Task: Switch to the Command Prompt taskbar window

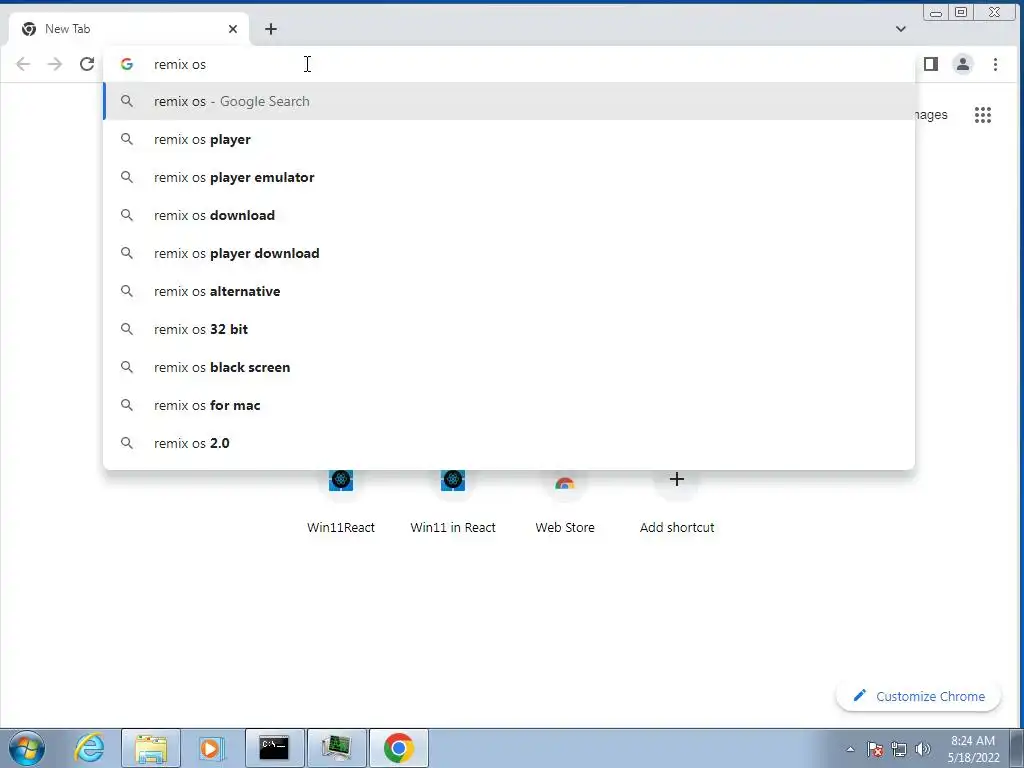Action: [274, 748]
